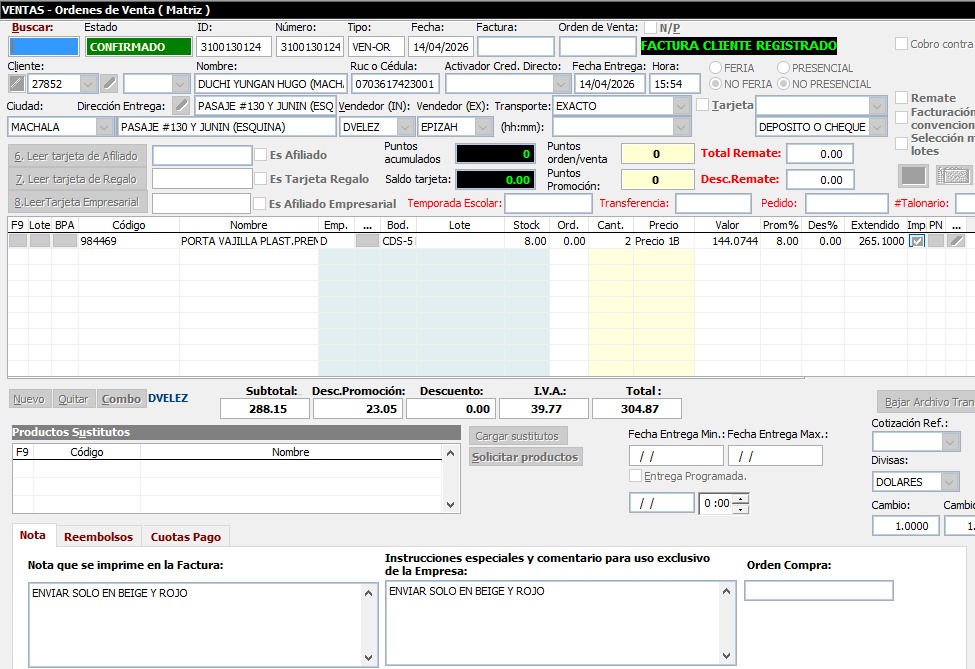
Task: Expand the Ciudad MACHALA dropdown
Action: point(105,127)
